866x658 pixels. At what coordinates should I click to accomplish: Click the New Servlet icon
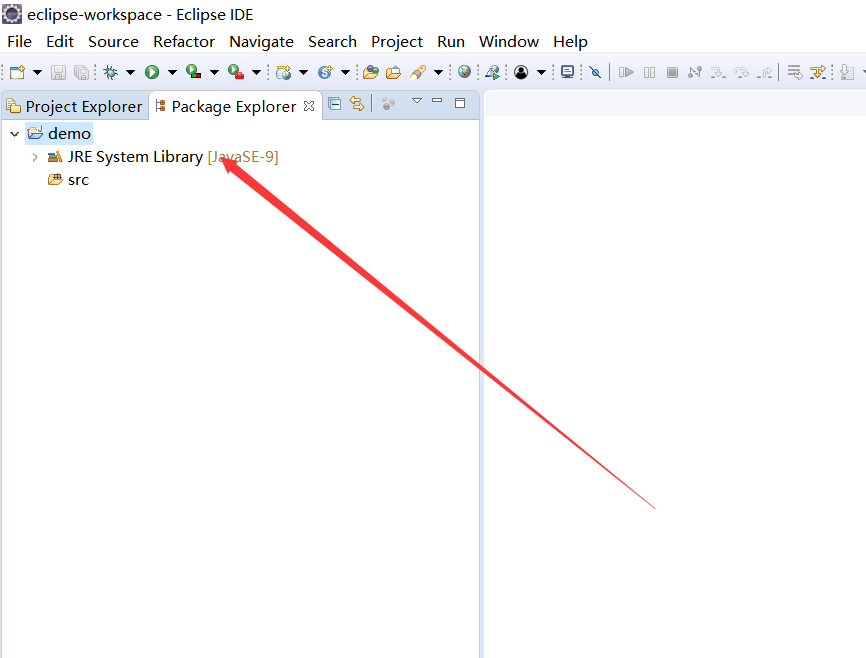pyautogui.click(x=325, y=72)
